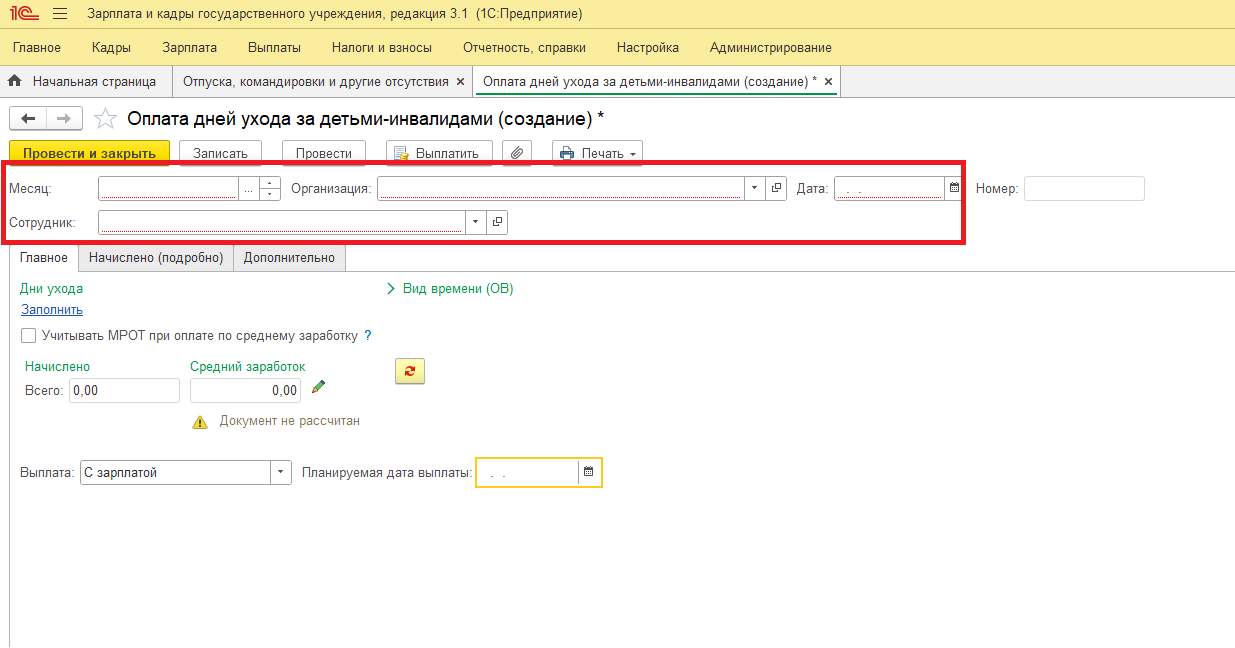Select the Главное document tab
This screenshot has height=648, width=1235.
[44, 257]
